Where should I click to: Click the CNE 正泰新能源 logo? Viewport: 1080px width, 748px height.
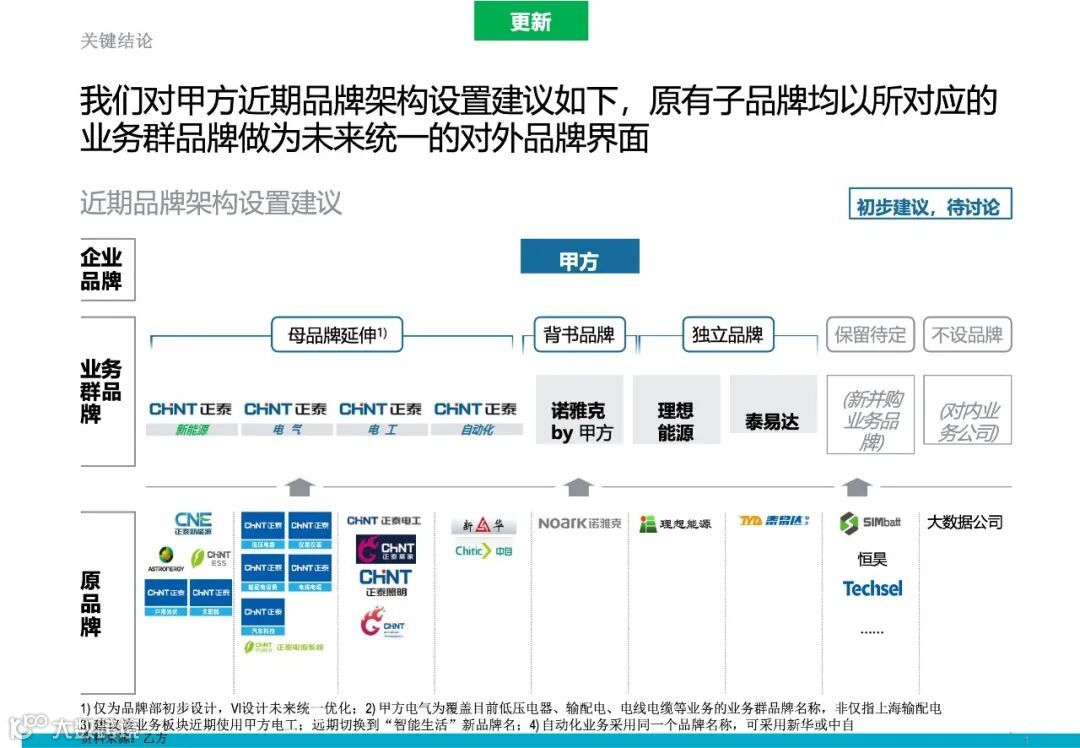coord(193,523)
